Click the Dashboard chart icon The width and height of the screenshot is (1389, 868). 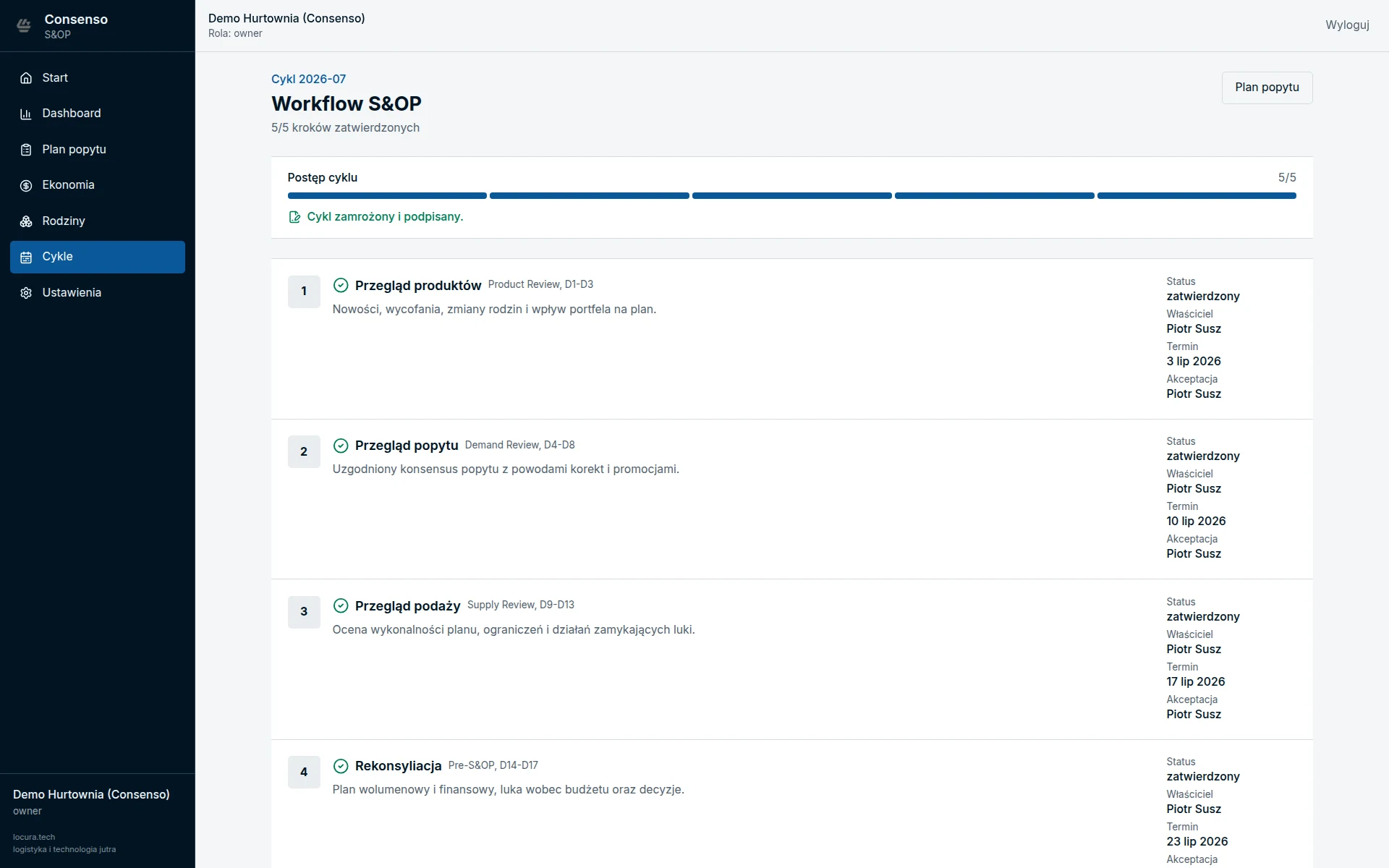(x=26, y=114)
